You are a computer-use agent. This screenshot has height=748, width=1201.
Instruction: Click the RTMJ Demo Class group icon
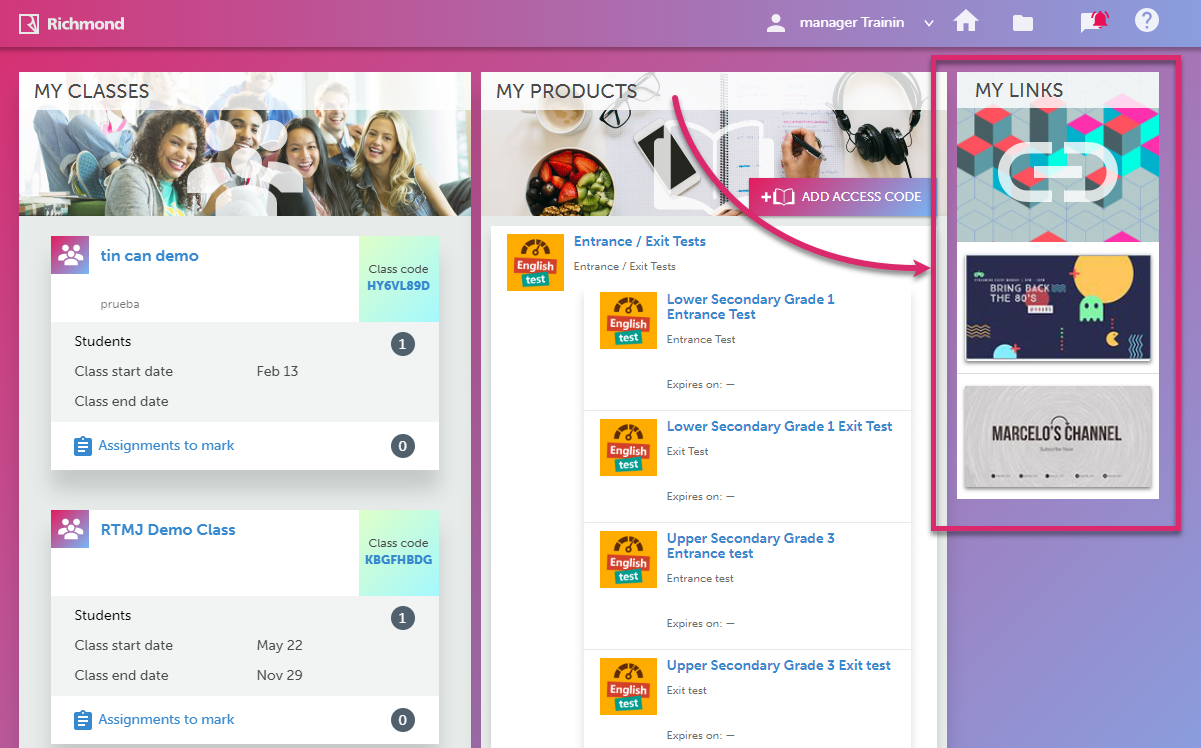pyautogui.click(x=70, y=529)
